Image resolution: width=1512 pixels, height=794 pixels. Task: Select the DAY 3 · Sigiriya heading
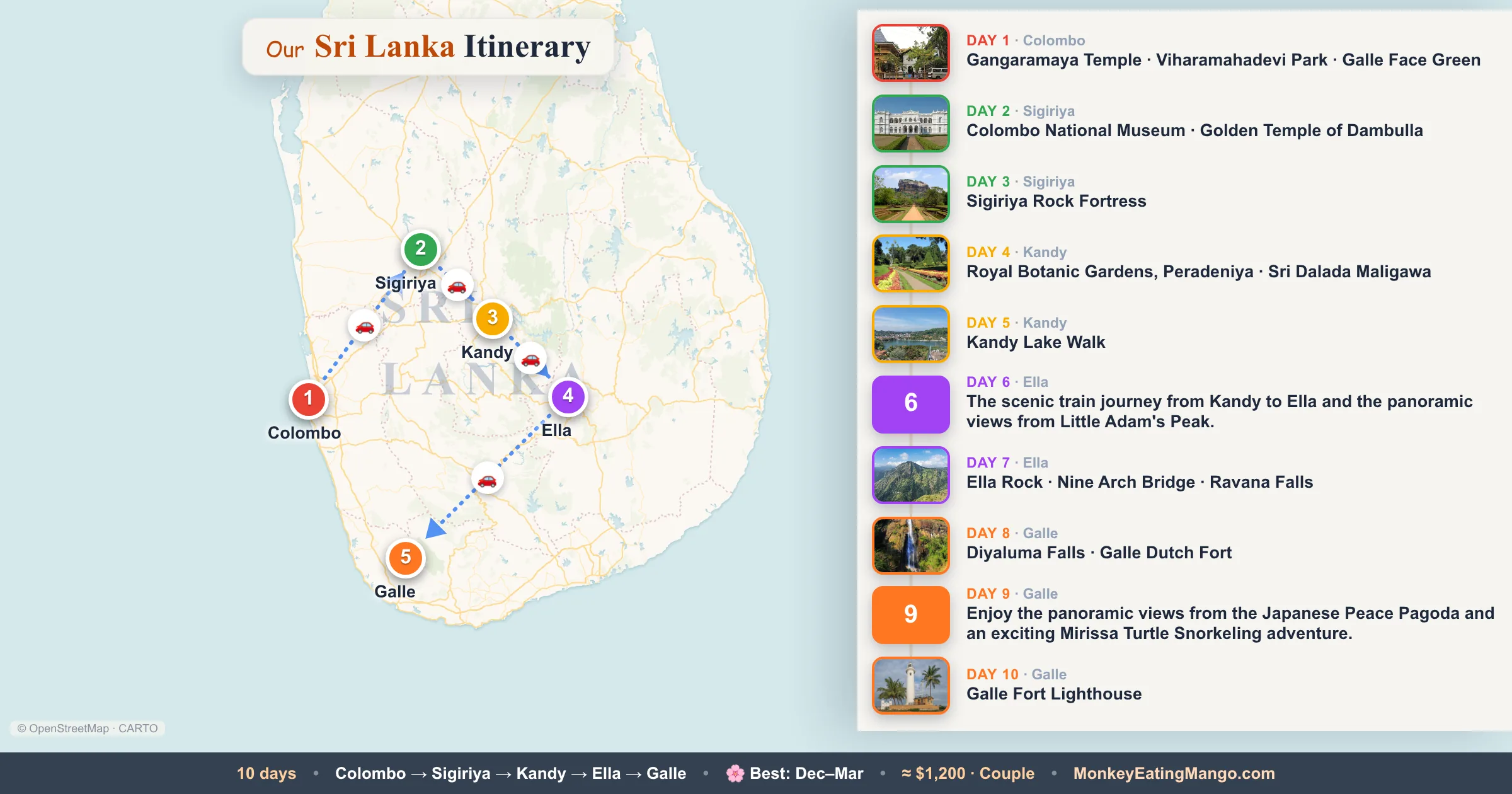click(1021, 181)
